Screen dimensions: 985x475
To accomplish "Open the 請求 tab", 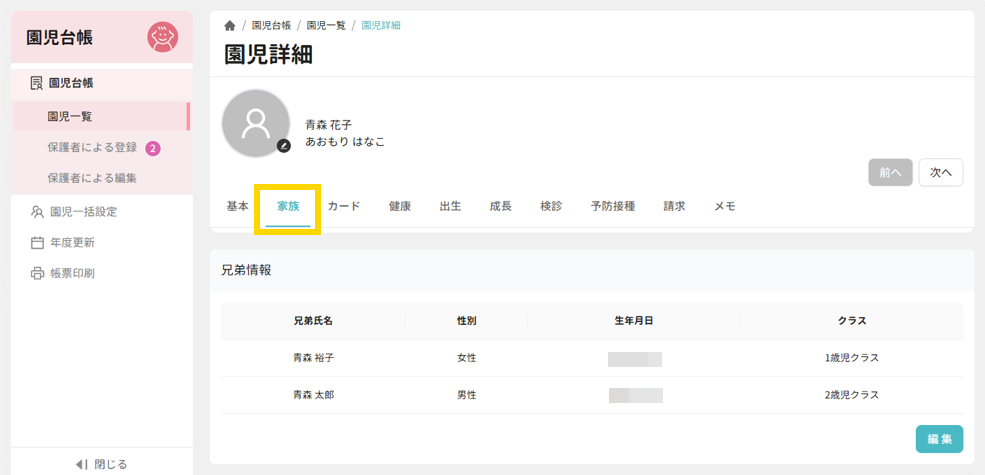I will [x=674, y=206].
